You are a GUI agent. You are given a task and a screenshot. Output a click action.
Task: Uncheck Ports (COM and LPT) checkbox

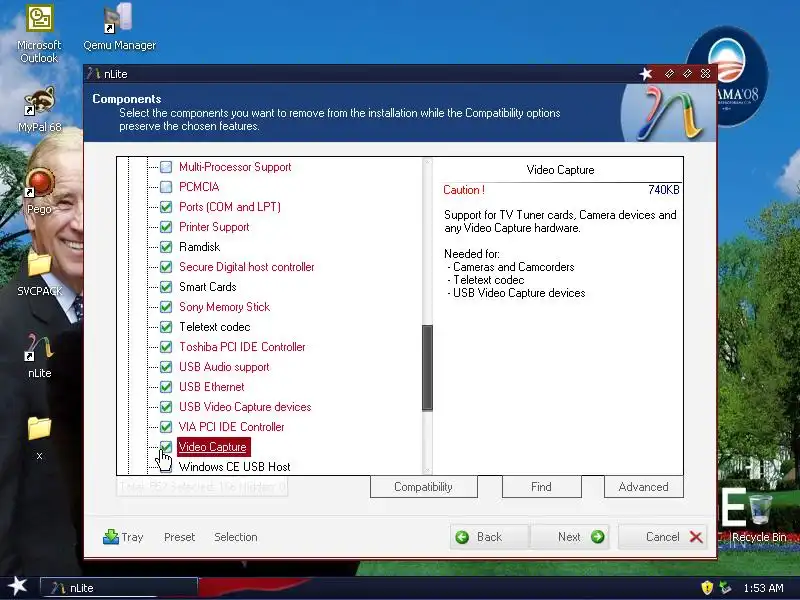tap(166, 207)
